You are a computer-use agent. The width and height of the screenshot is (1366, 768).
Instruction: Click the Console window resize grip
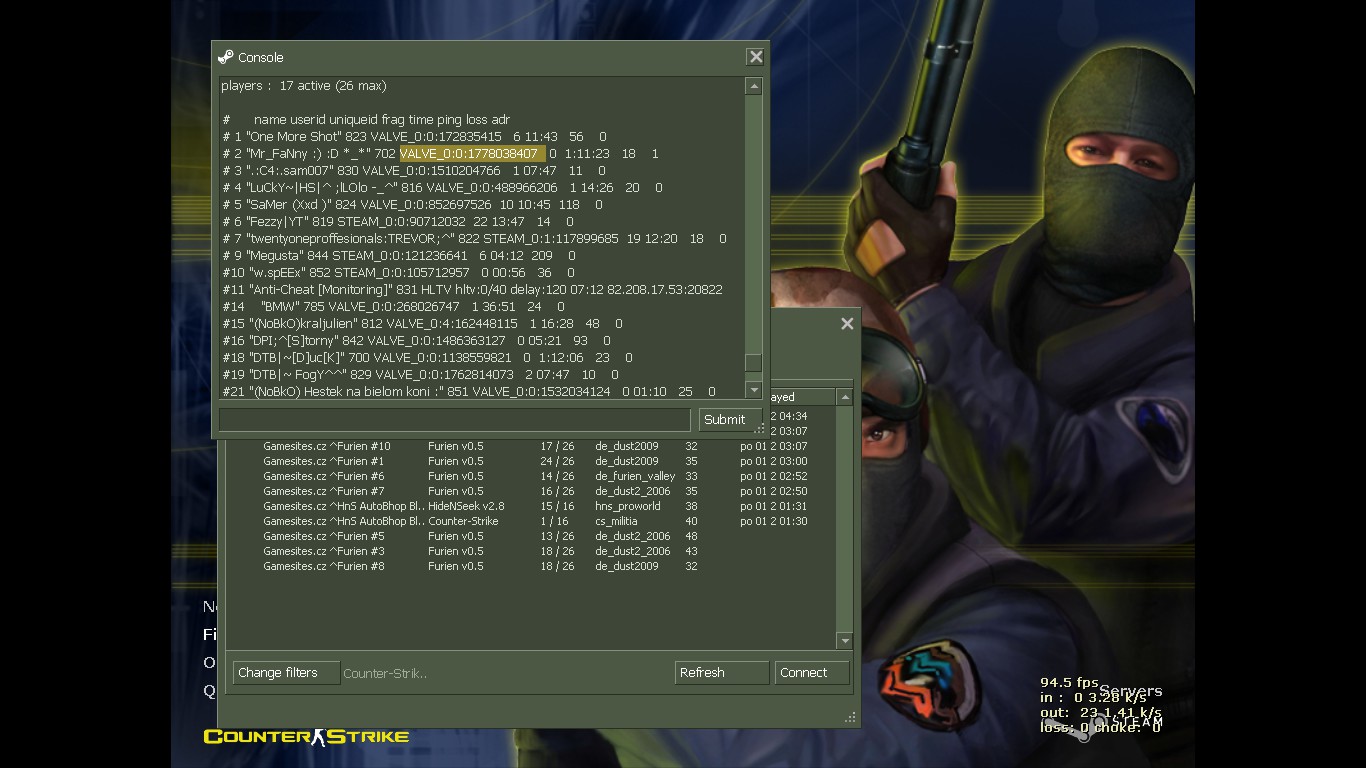tap(760, 429)
